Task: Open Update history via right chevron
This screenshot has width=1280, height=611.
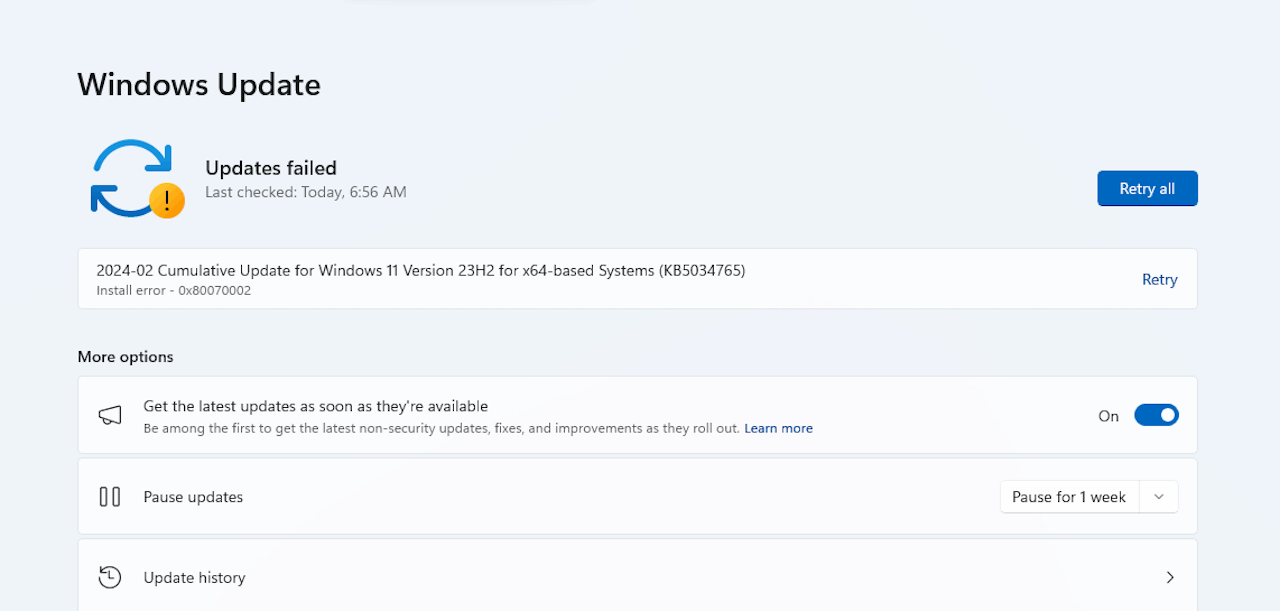Action: [1170, 577]
